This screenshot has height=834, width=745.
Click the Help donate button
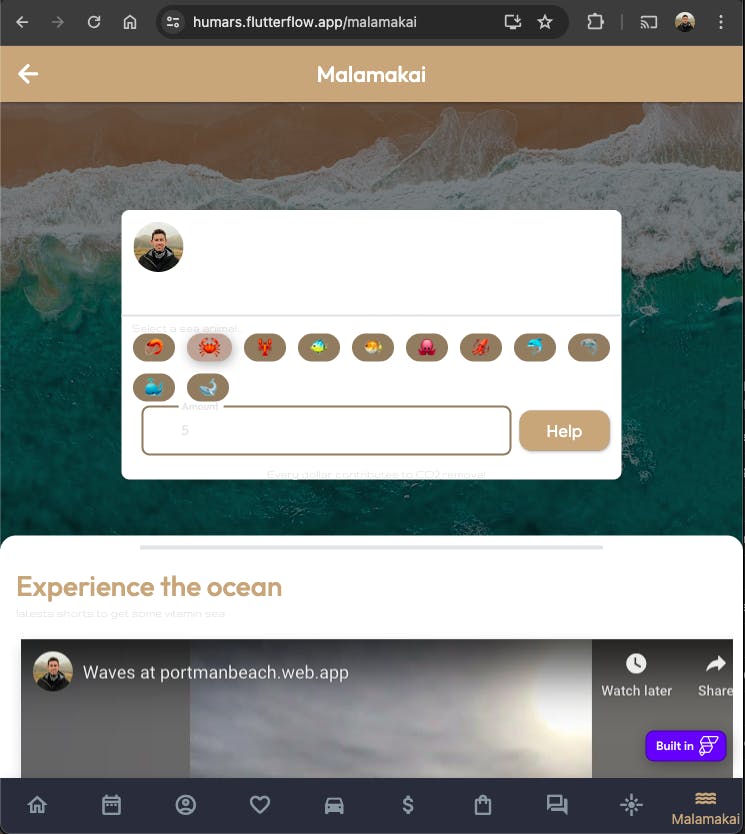564,431
